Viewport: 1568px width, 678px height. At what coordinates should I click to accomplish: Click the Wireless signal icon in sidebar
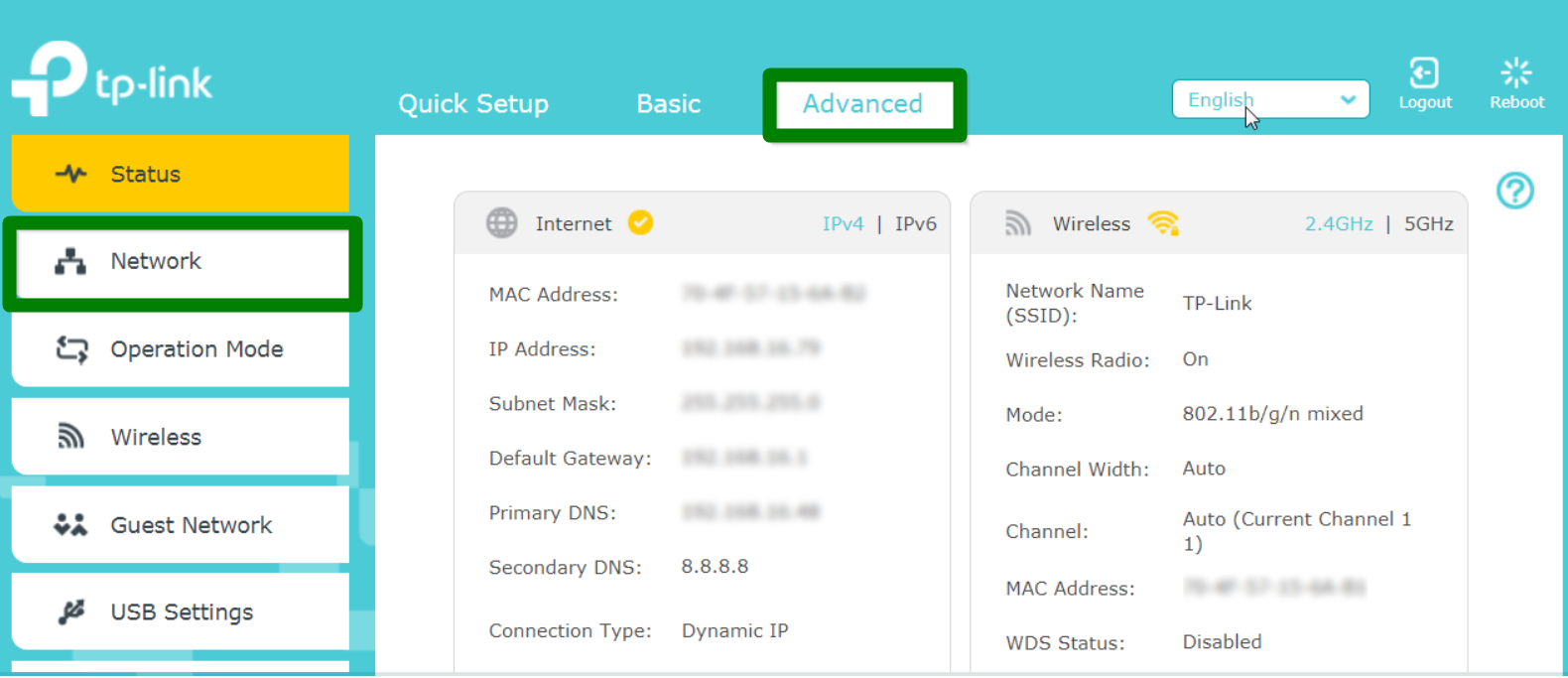(70, 437)
